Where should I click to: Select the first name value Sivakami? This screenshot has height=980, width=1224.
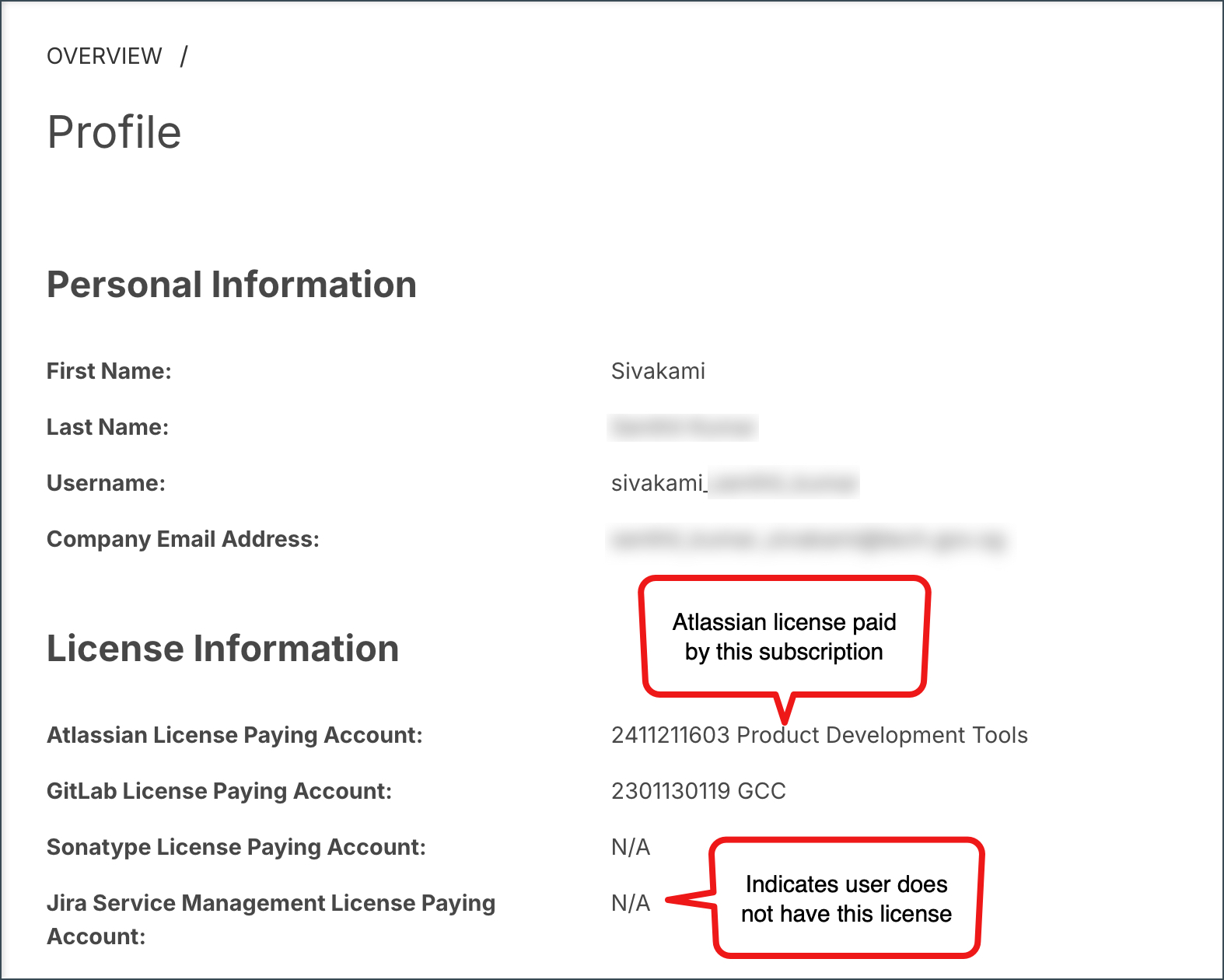tap(658, 371)
